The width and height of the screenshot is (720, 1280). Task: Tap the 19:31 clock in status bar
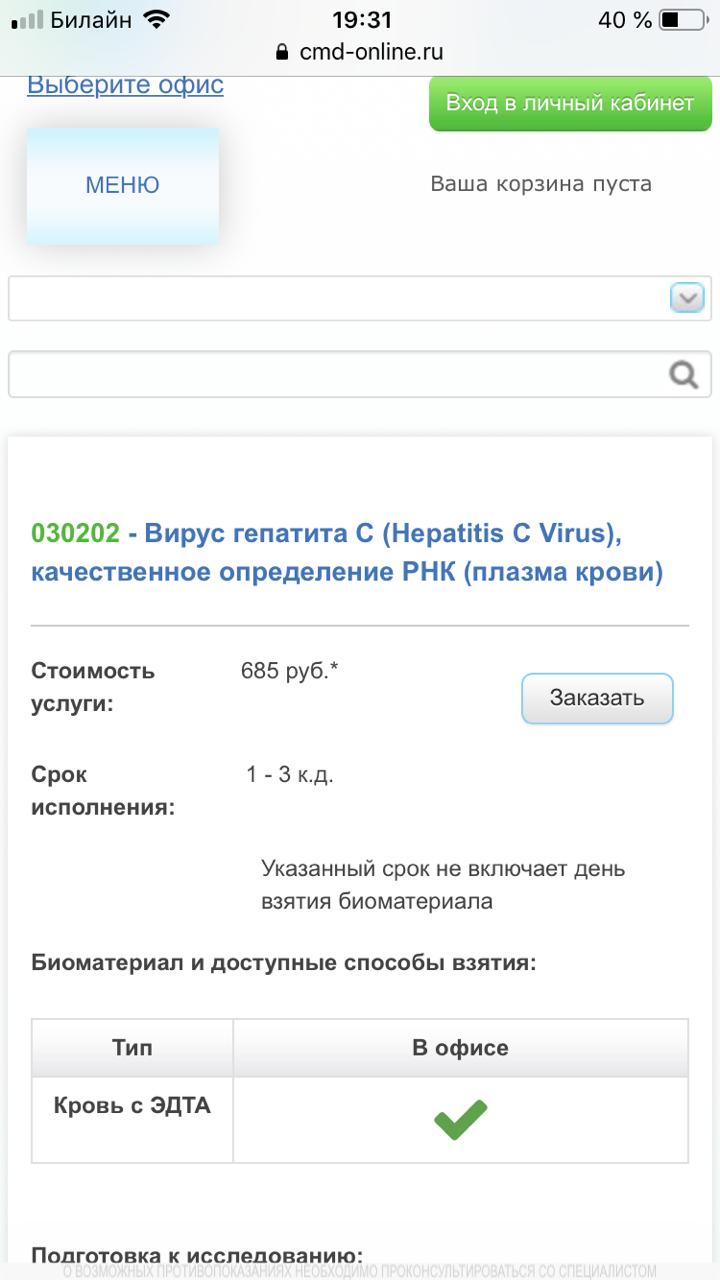360,20
